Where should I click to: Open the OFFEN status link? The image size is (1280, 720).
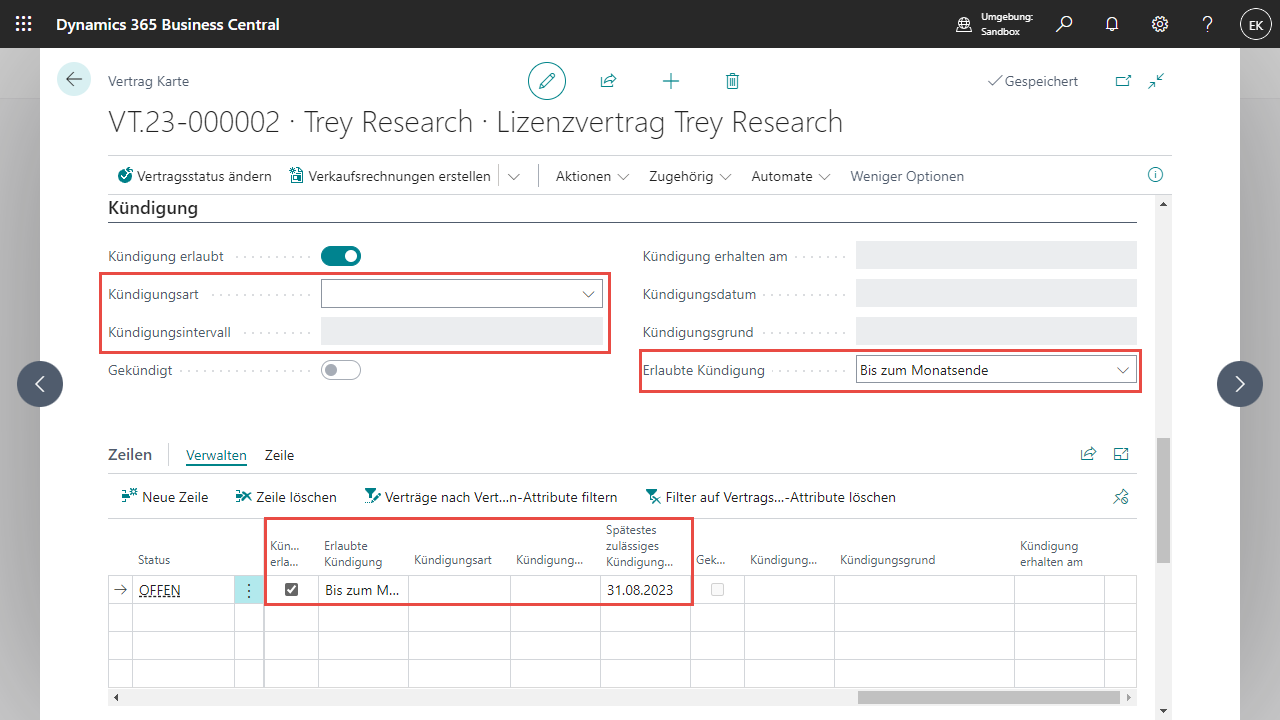coord(160,590)
